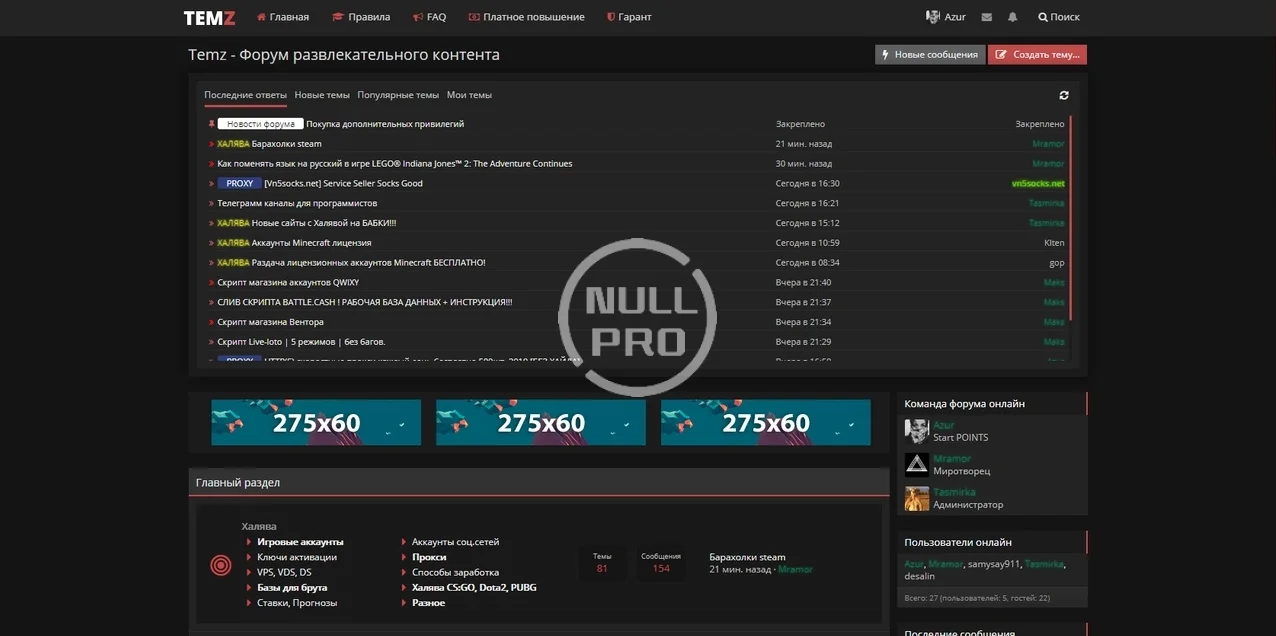This screenshot has width=1276, height=636.
Task: Open Аккаунты Minecraft лицензия thread
Action: click(x=311, y=243)
